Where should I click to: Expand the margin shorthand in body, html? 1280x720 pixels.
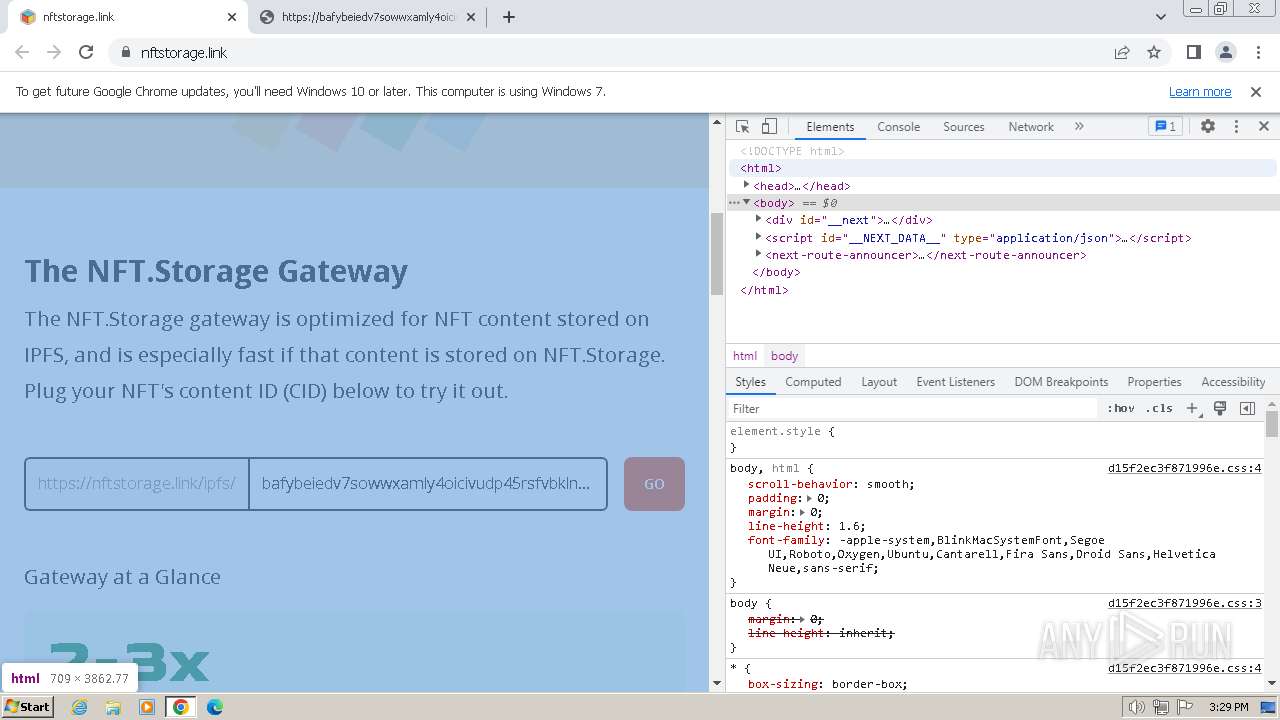tap(803, 512)
